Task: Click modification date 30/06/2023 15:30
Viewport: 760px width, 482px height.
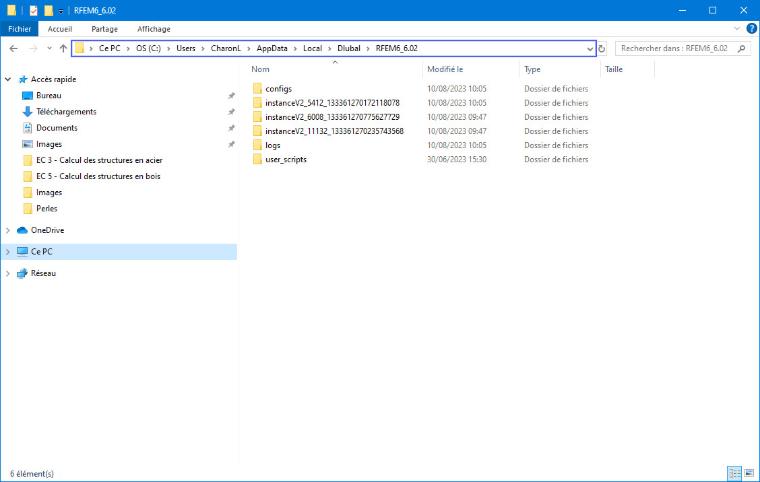Action: click(457, 159)
